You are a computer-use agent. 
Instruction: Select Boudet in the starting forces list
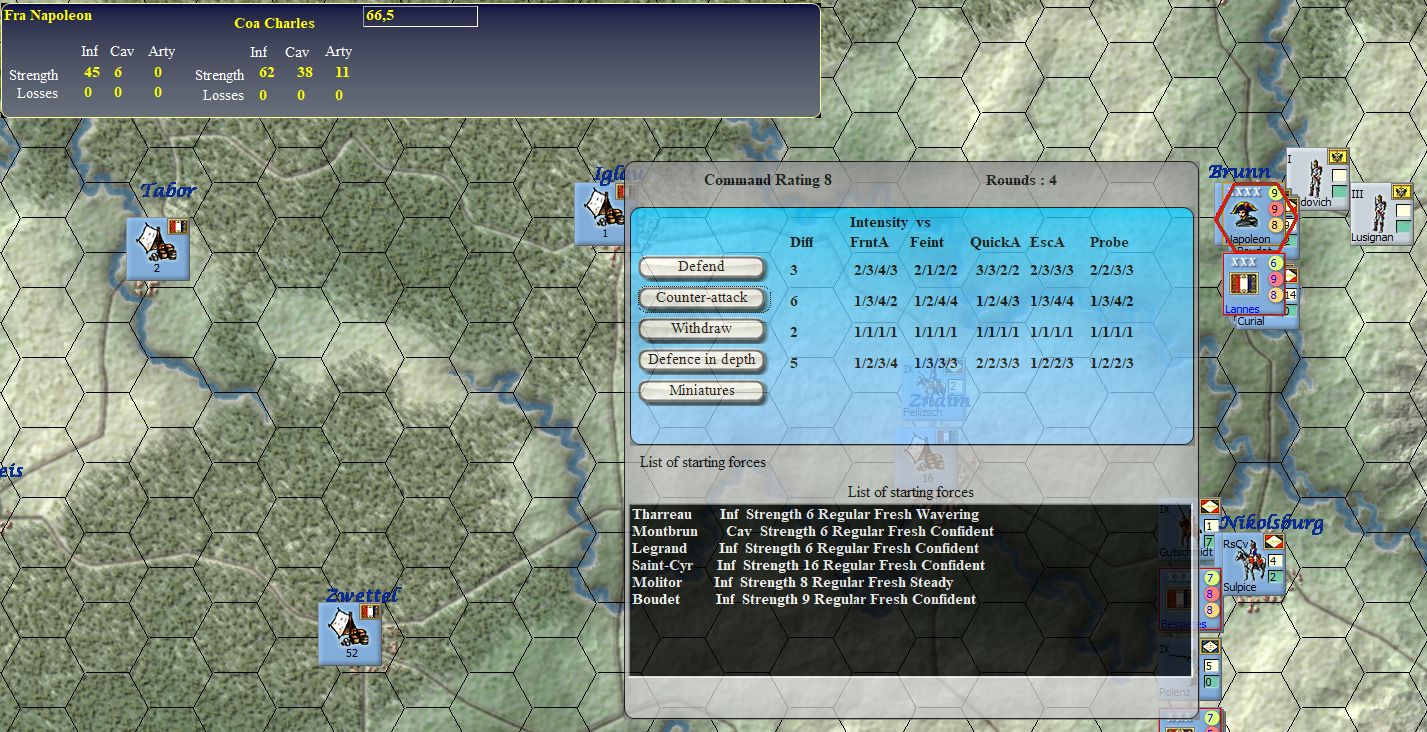tap(804, 599)
